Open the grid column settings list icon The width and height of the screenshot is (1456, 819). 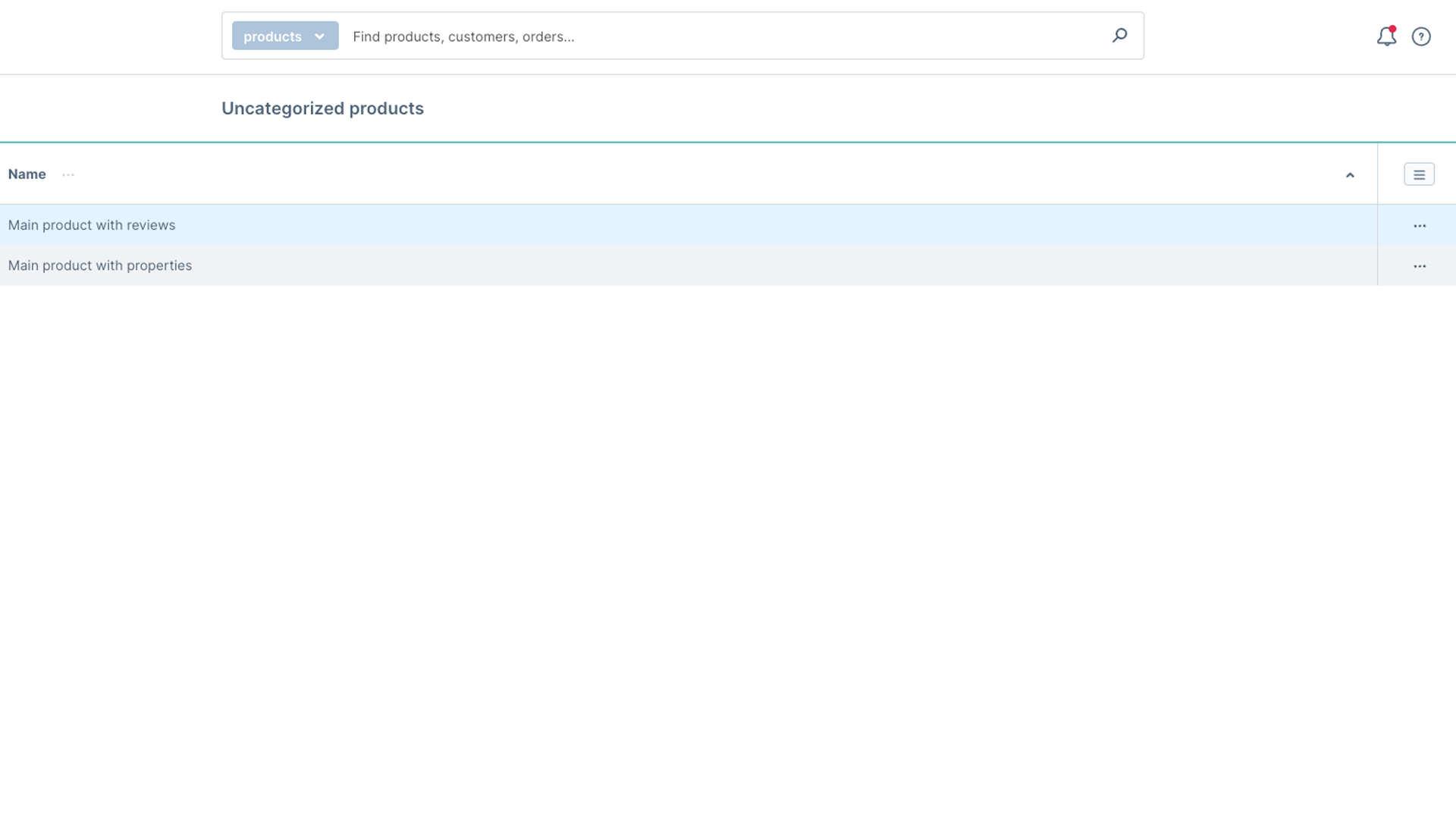(x=1419, y=174)
